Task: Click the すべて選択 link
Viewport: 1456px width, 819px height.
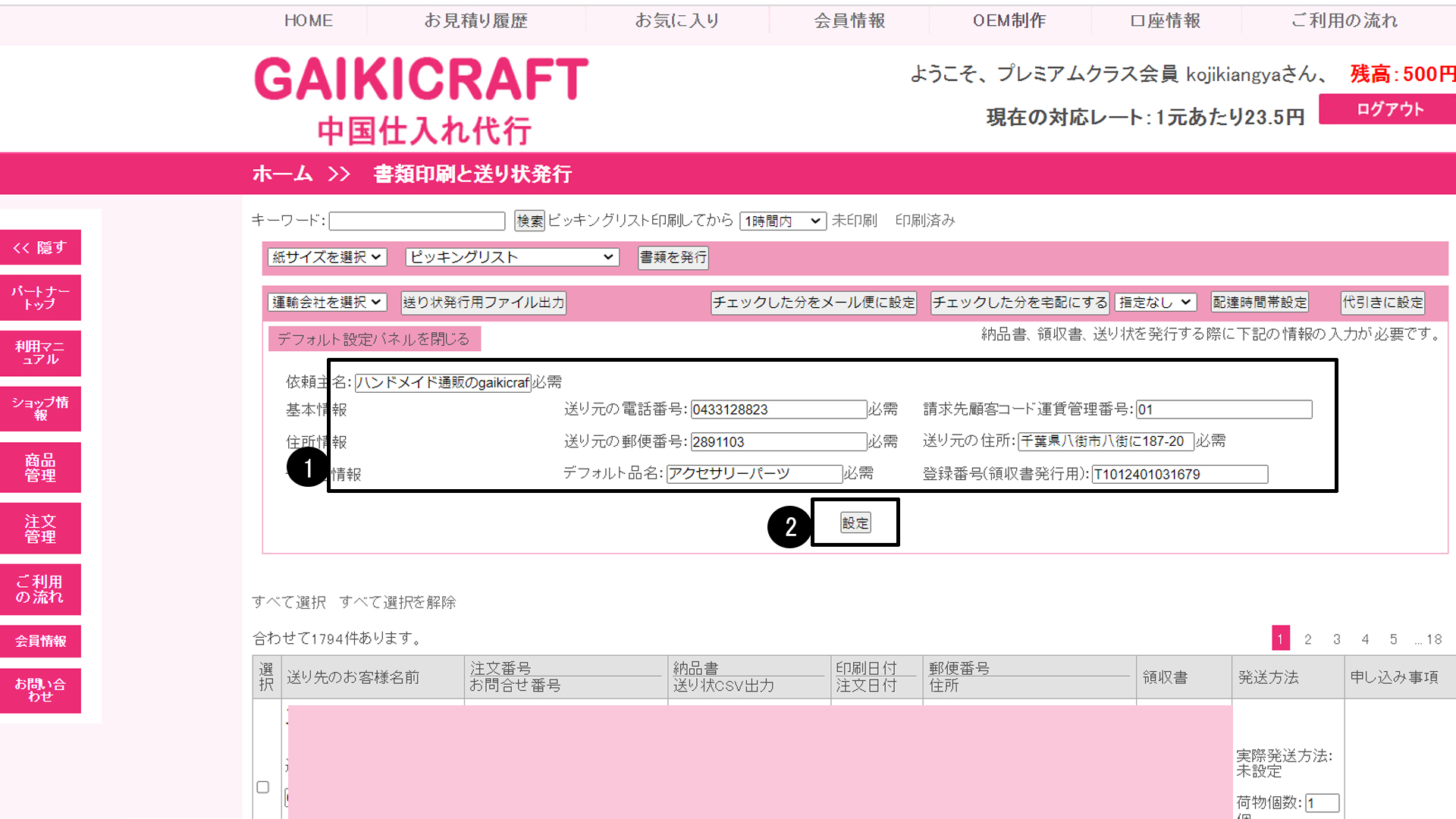Action: pos(289,602)
